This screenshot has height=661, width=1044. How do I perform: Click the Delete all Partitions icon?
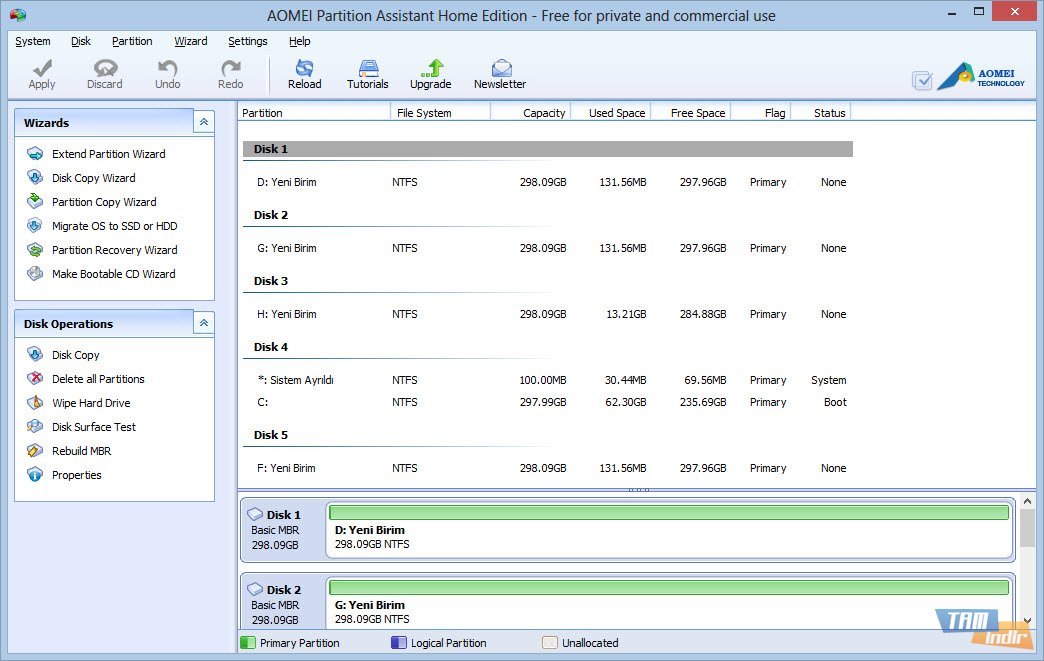(35, 379)
